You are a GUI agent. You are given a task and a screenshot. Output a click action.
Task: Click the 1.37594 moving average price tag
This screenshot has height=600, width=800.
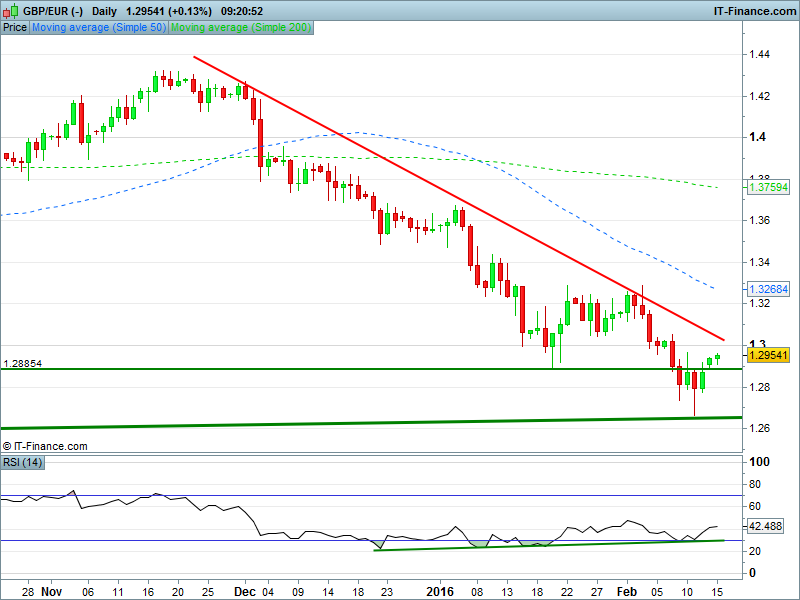(x=765, y=187)
